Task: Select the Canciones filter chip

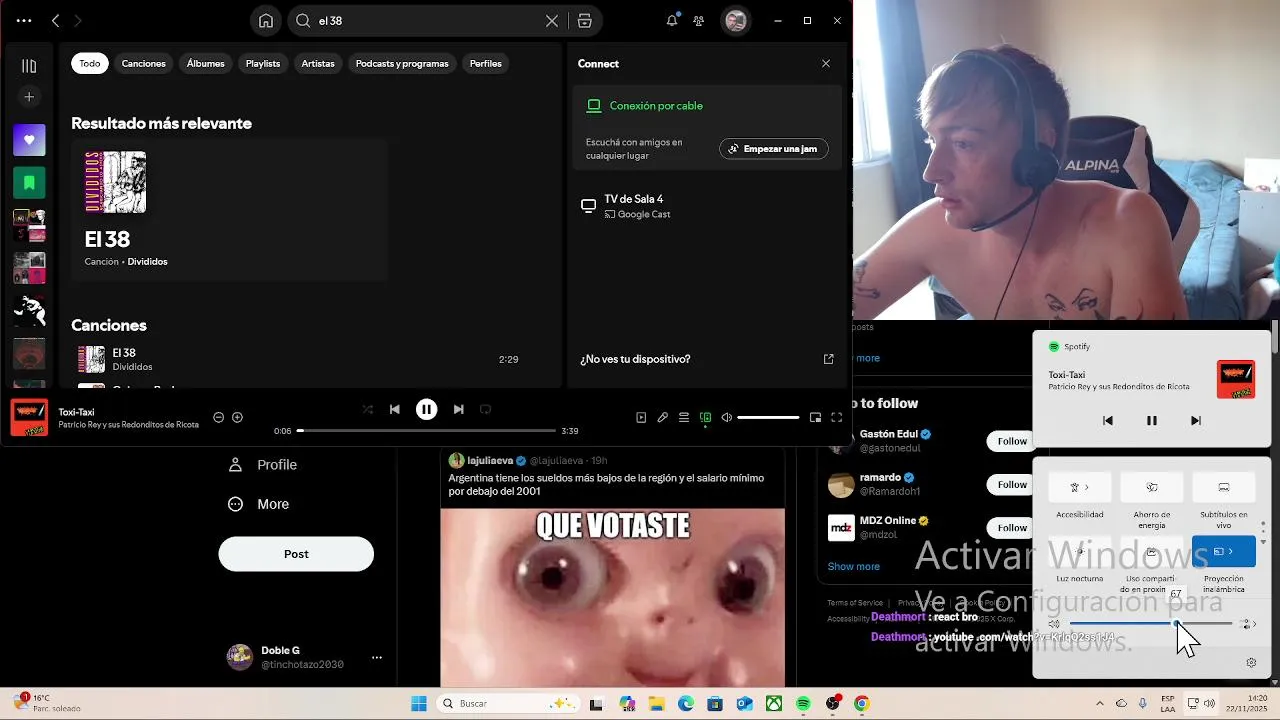Action: 144,63
